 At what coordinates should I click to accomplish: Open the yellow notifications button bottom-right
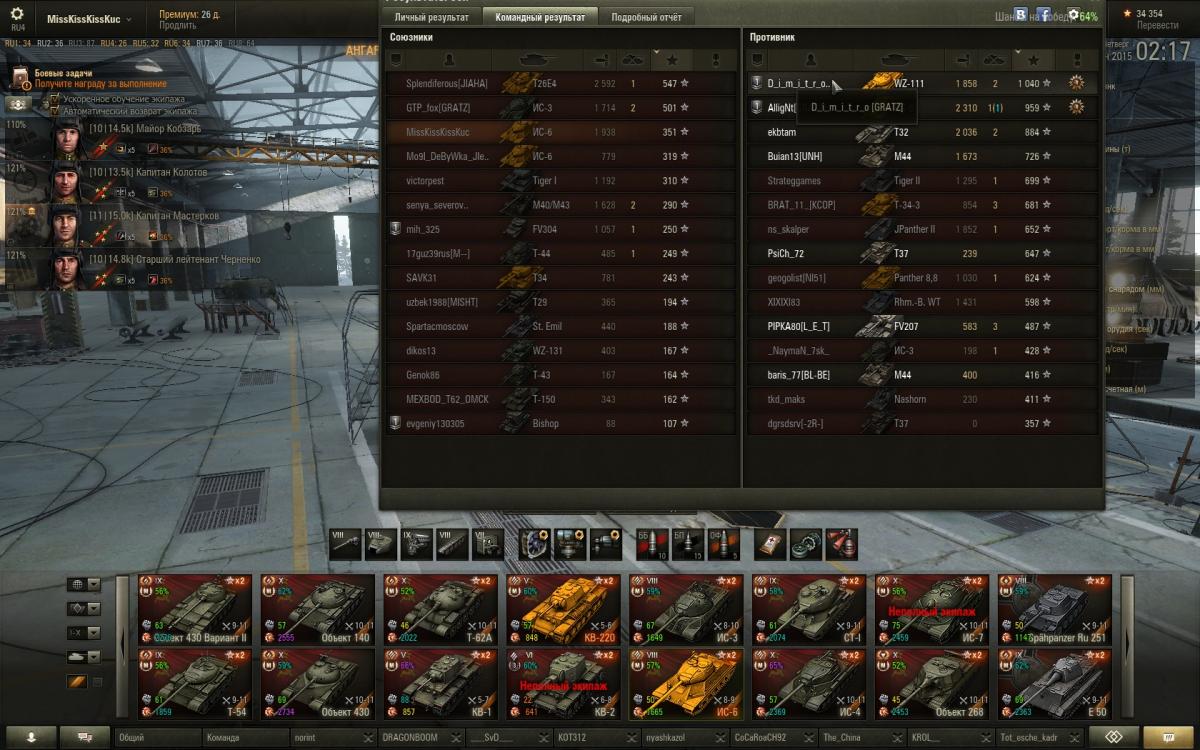pos(1169,737)
